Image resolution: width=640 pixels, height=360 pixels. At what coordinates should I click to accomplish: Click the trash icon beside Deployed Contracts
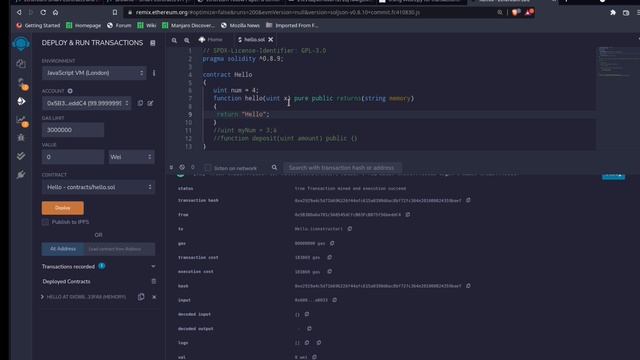click(153, 281)
